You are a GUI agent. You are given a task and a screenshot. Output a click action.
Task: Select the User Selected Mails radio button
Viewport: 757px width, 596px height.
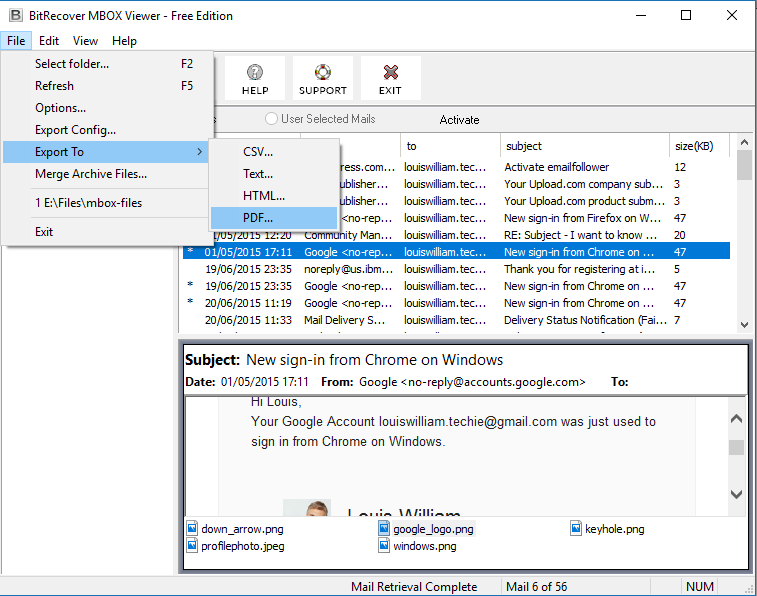tap(271, 119)
